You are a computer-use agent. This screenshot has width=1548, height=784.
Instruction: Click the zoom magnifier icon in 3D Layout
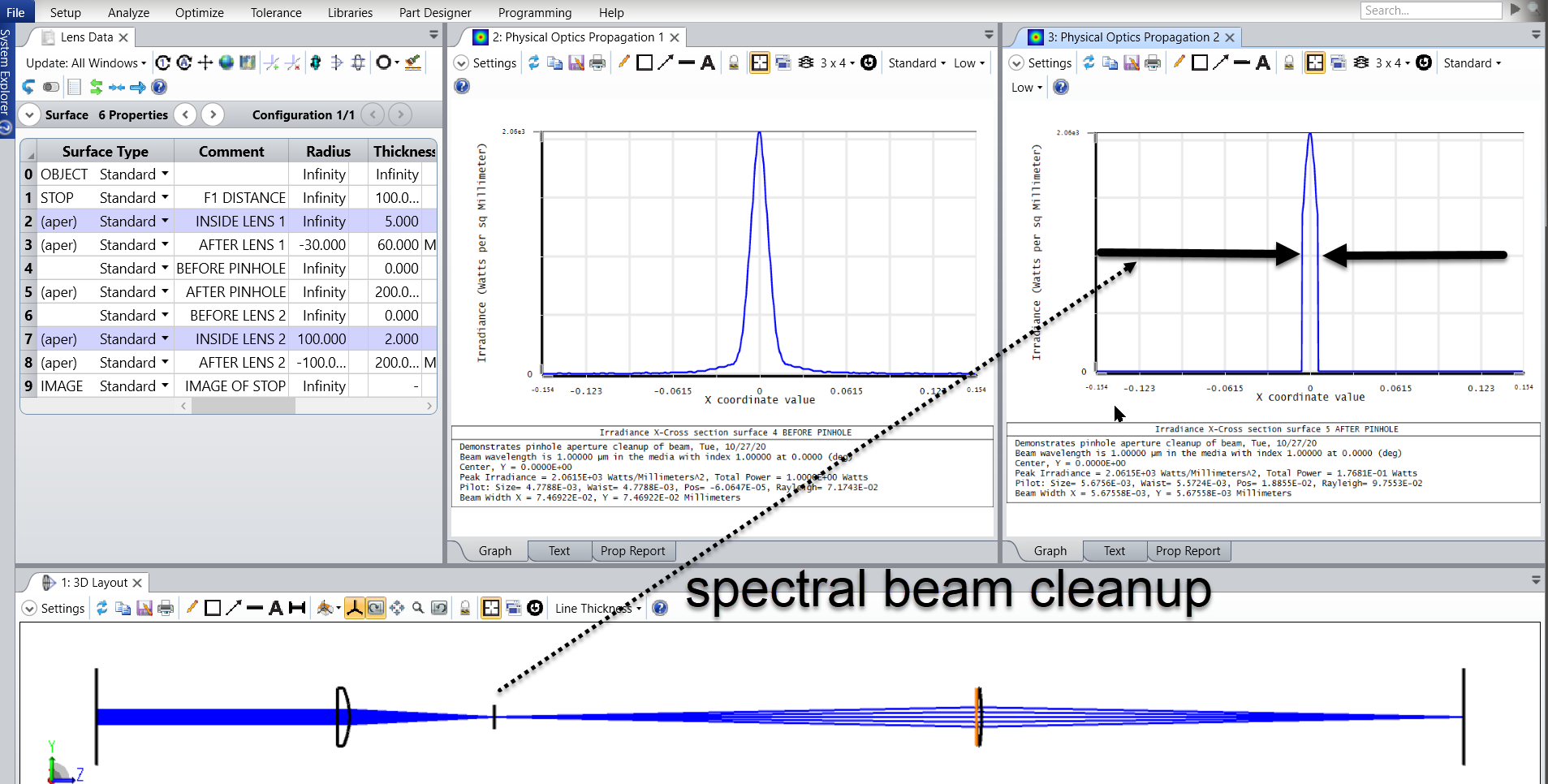pos(418,608)
